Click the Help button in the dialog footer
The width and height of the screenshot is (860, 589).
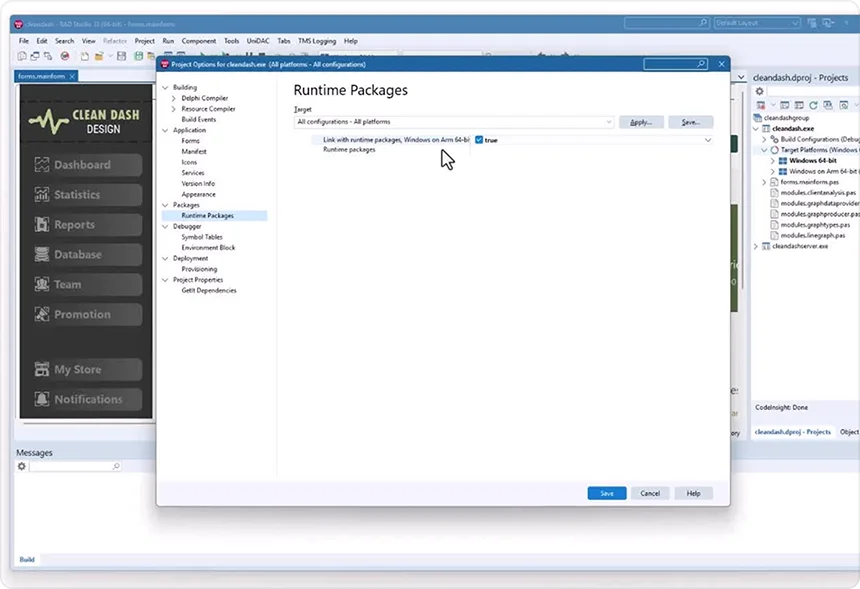693,493
